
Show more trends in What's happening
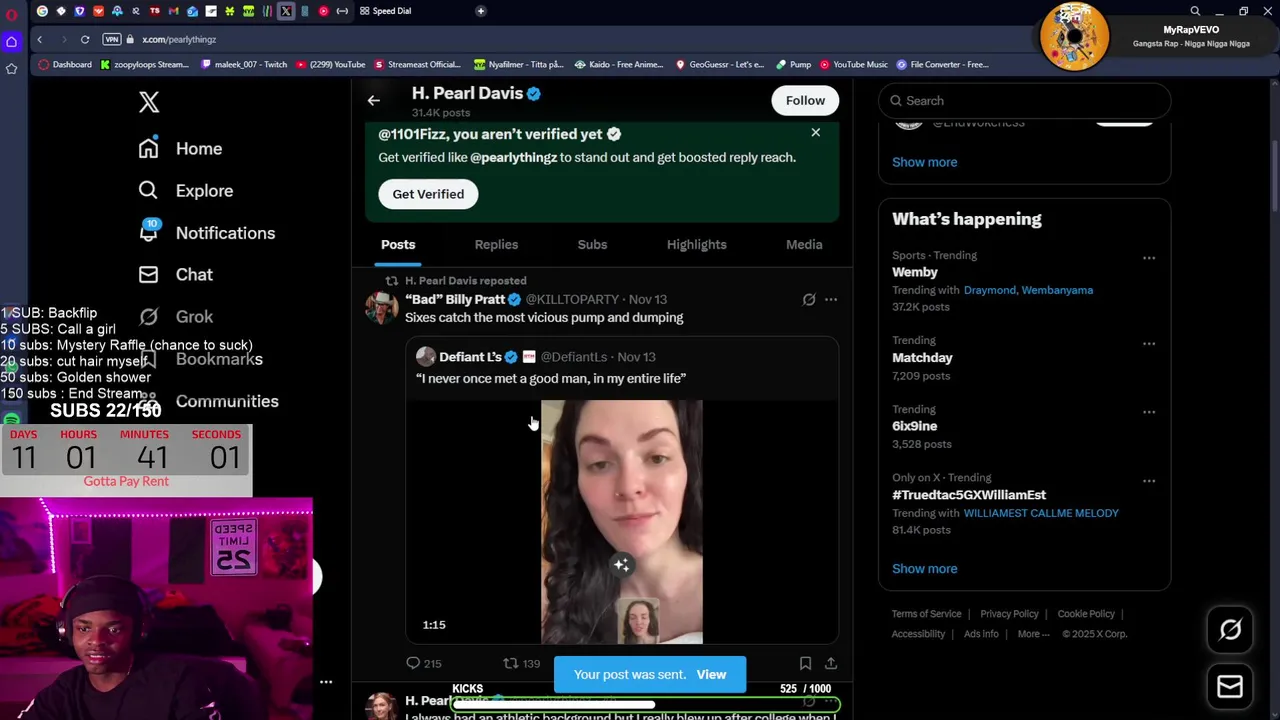(x=925, y=569)
